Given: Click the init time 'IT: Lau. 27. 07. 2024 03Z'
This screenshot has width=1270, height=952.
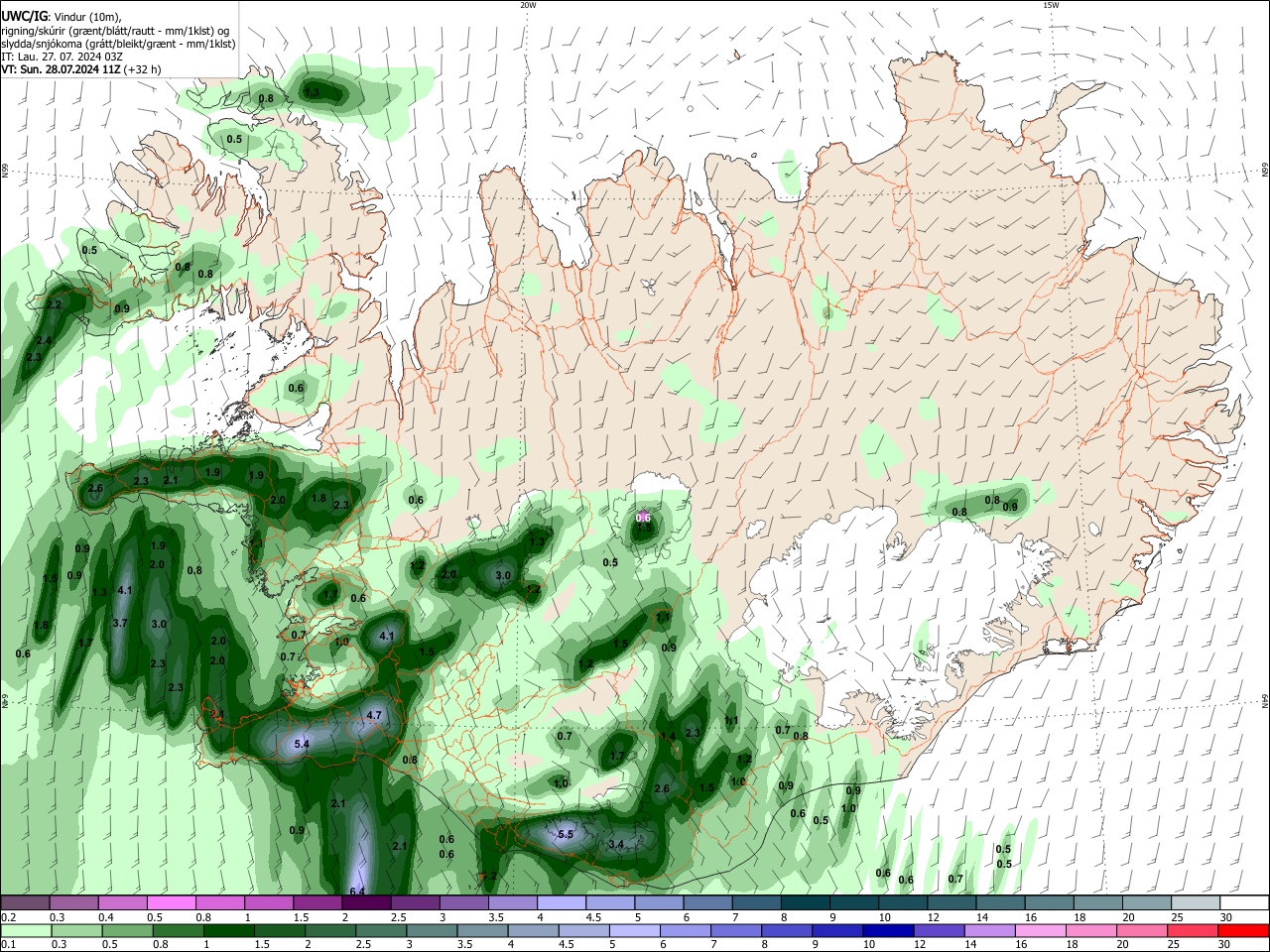Looking at the screenshot, I should [x=62, y=57].
